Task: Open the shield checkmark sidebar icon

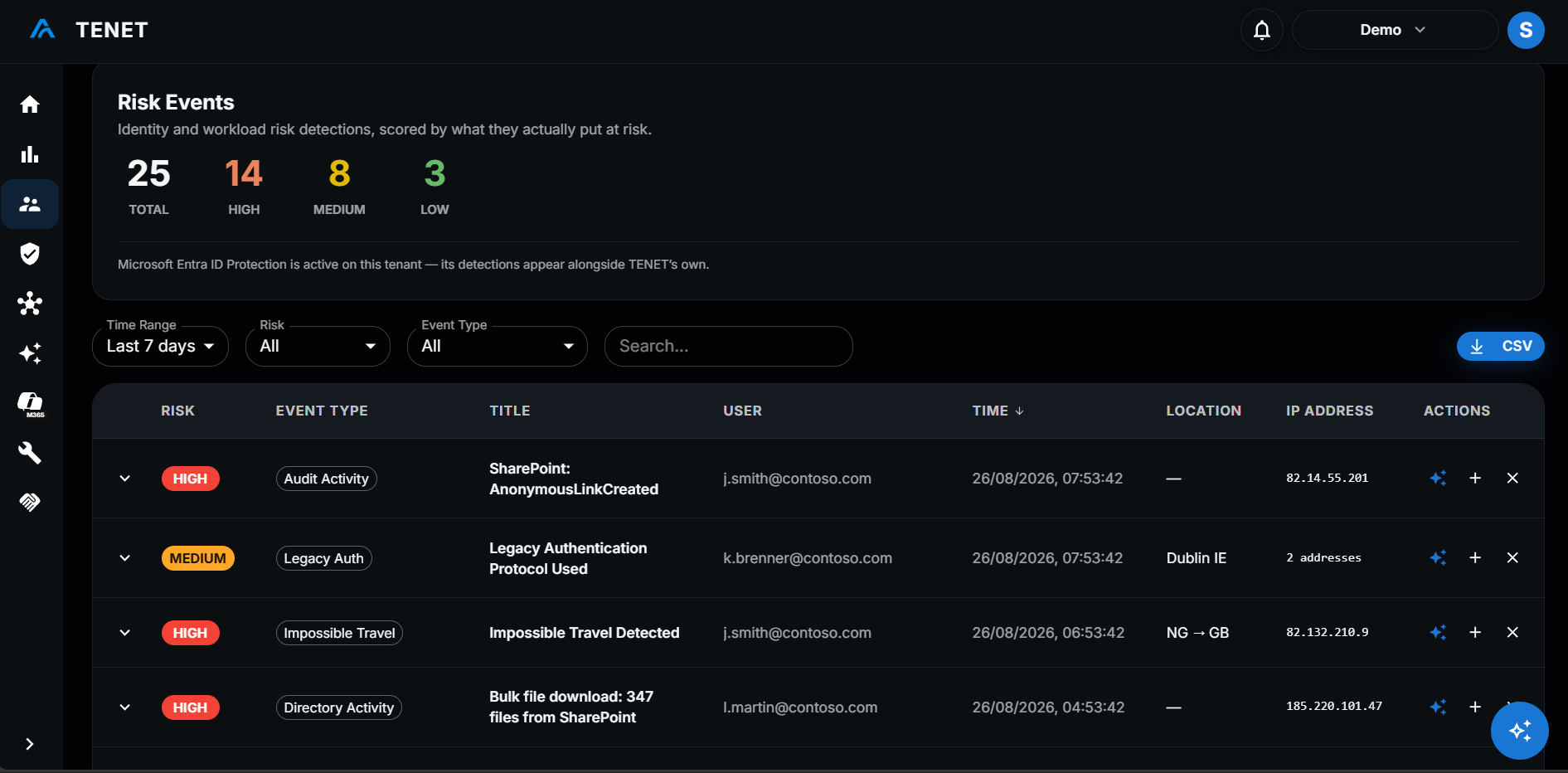Action: click(30, 254)
